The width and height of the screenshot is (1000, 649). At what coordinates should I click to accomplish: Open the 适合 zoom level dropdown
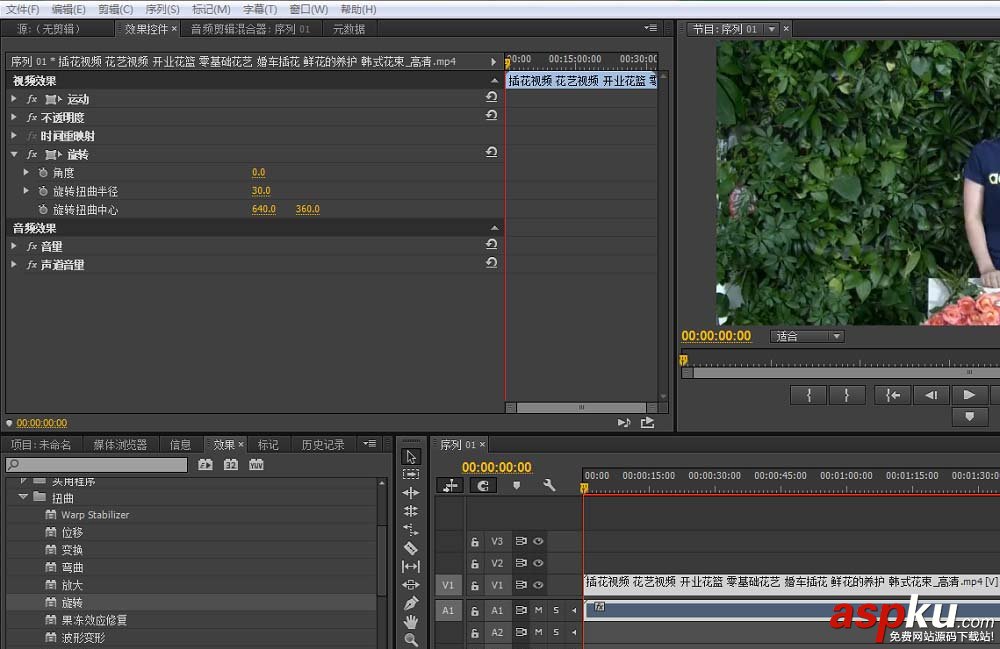[807, 336]
